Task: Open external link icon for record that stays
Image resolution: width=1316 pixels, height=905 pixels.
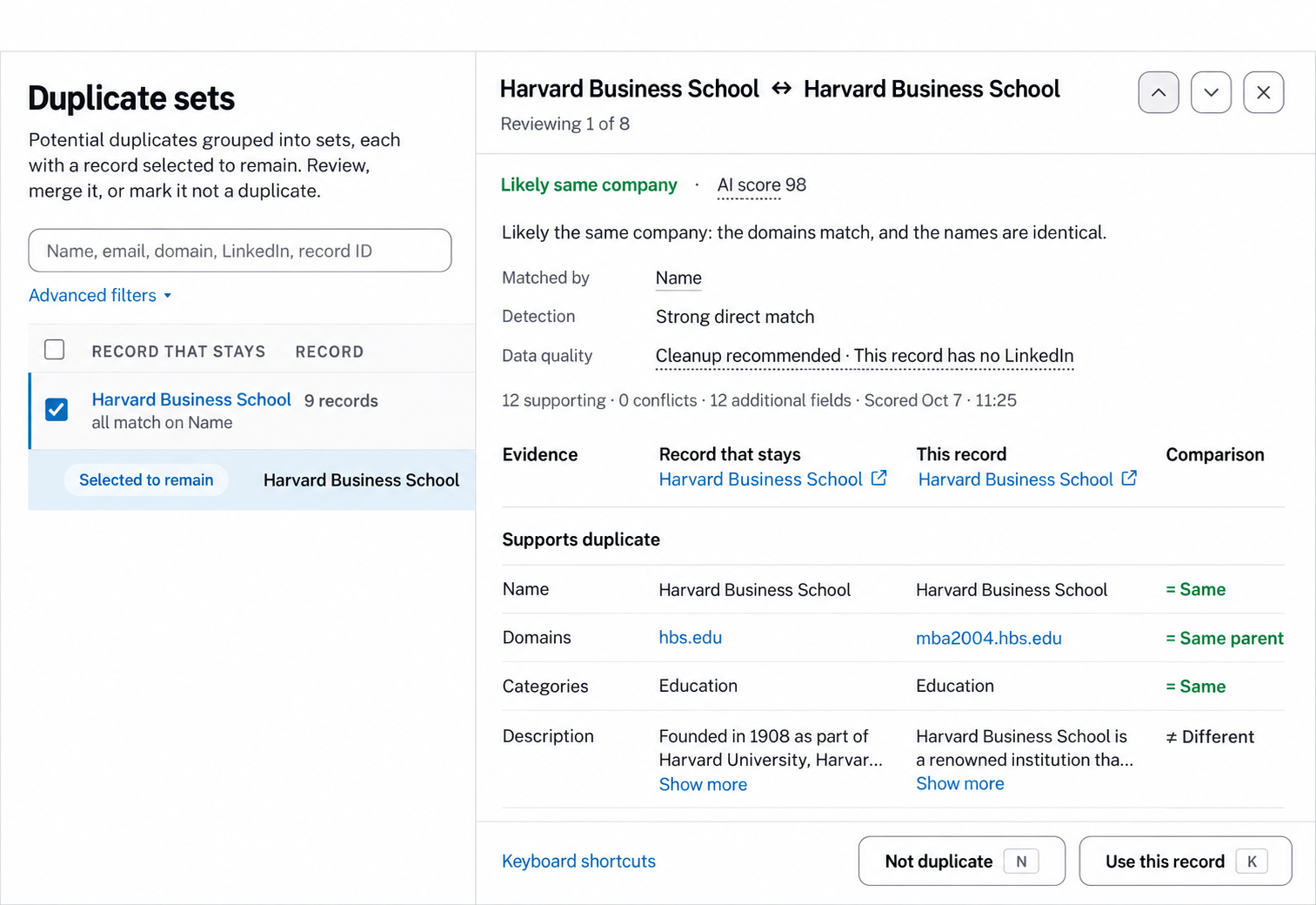Action: (879, 478)
